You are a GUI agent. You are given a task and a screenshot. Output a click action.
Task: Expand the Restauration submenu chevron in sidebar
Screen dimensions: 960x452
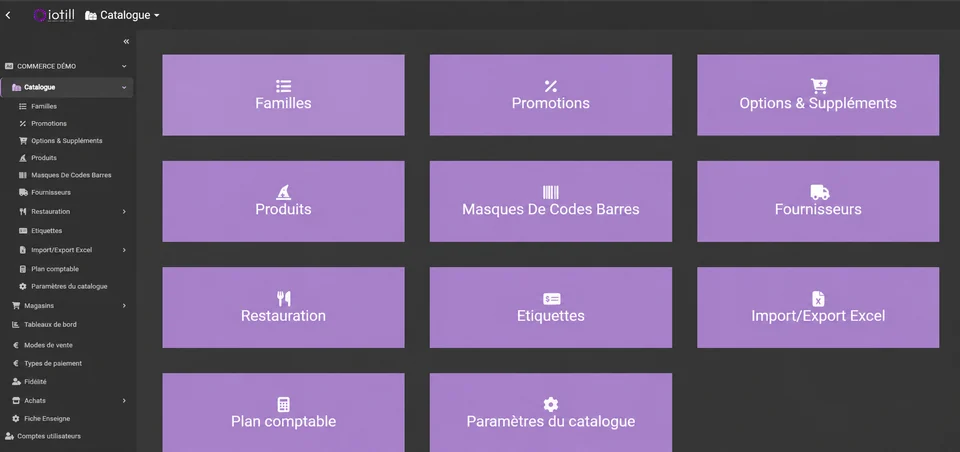click(x=124, y=211)
